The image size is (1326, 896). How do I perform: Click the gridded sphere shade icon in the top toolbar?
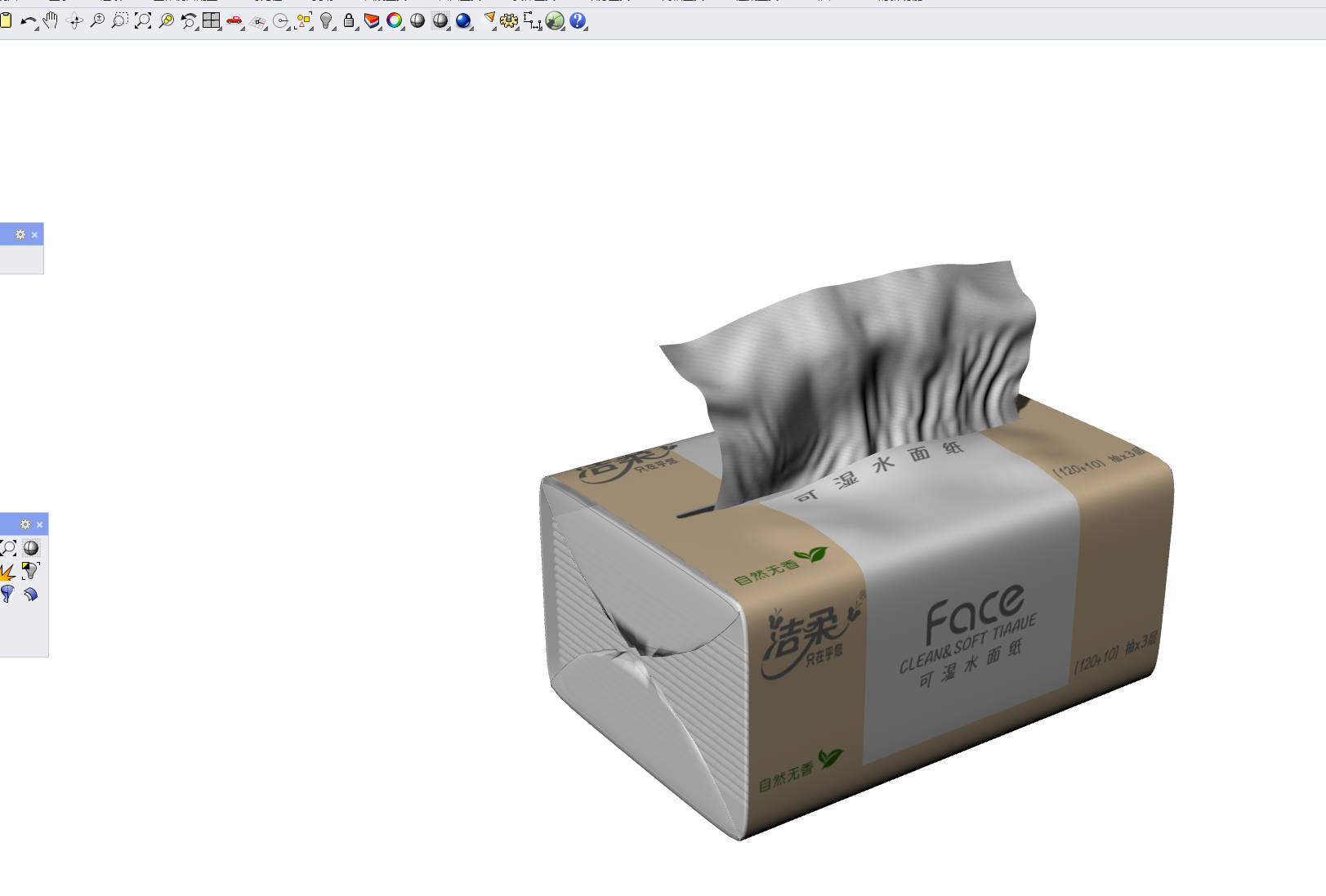(x=440, y=20)
